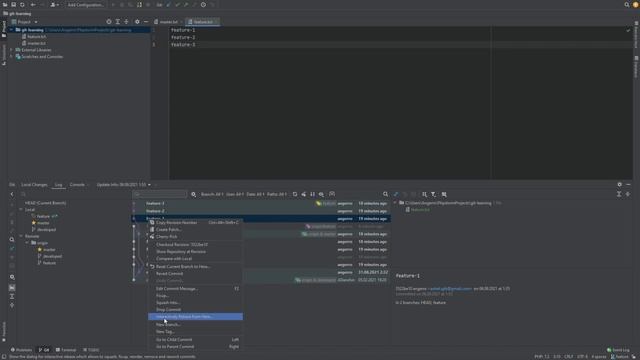The image size is (640, 360).
Task: Click Synchronize reload icon in toolbar
Action: click(x=22, y=5)
